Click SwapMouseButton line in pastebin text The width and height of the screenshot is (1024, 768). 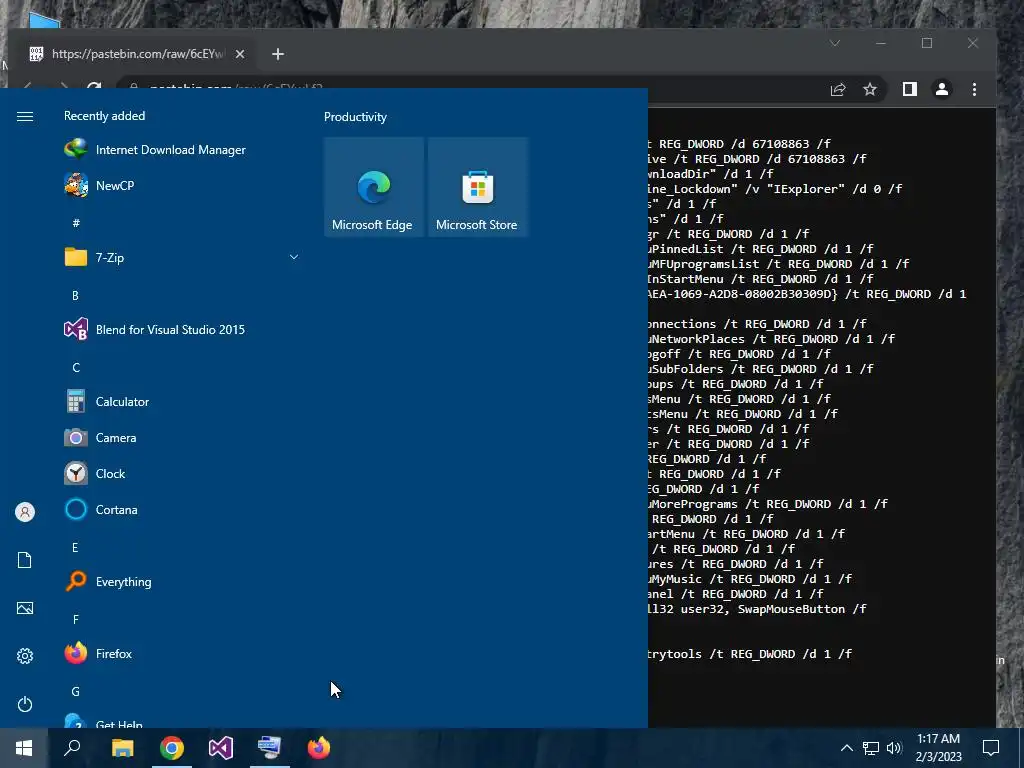point(757,609)
